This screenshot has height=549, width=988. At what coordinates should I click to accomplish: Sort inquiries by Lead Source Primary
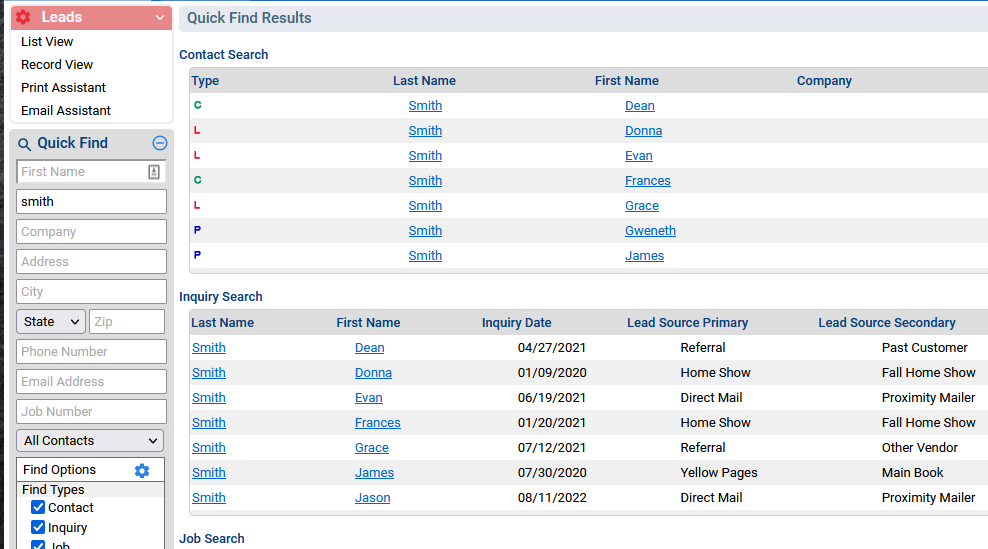pos(687,323)
